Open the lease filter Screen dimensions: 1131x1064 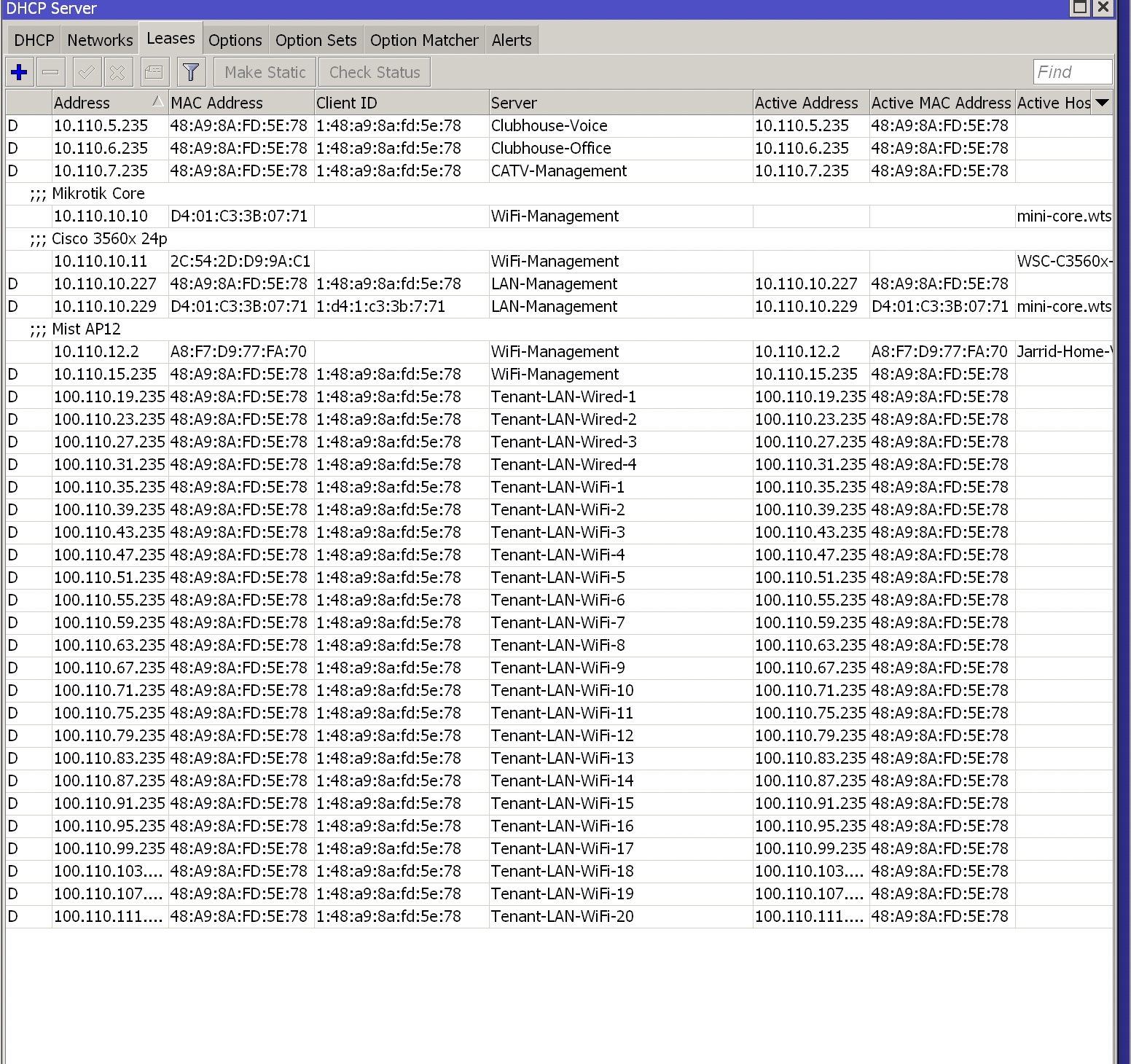point(191,71)
